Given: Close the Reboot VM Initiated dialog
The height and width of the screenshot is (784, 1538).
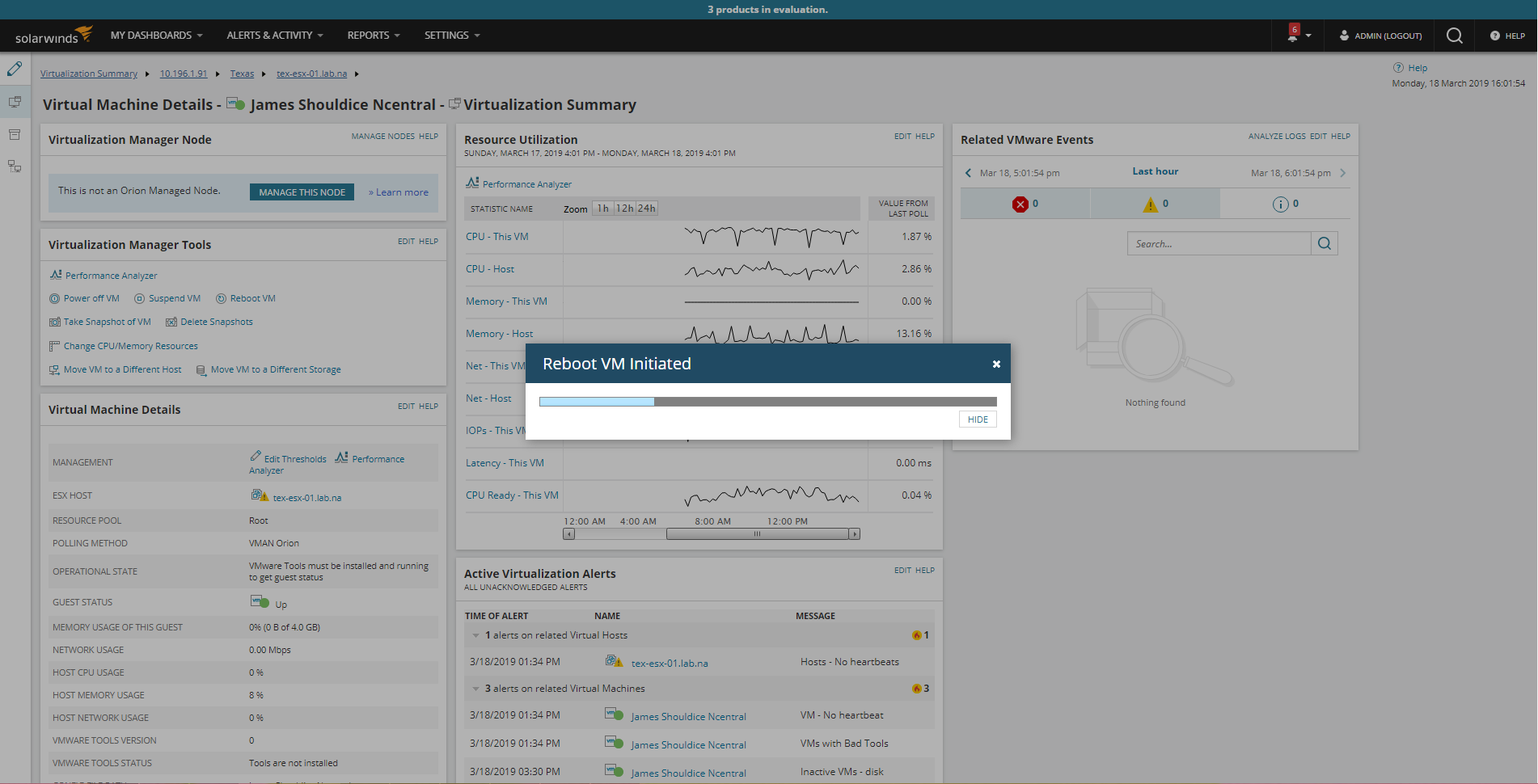Looking at the screenshot, I should (996, 365).
